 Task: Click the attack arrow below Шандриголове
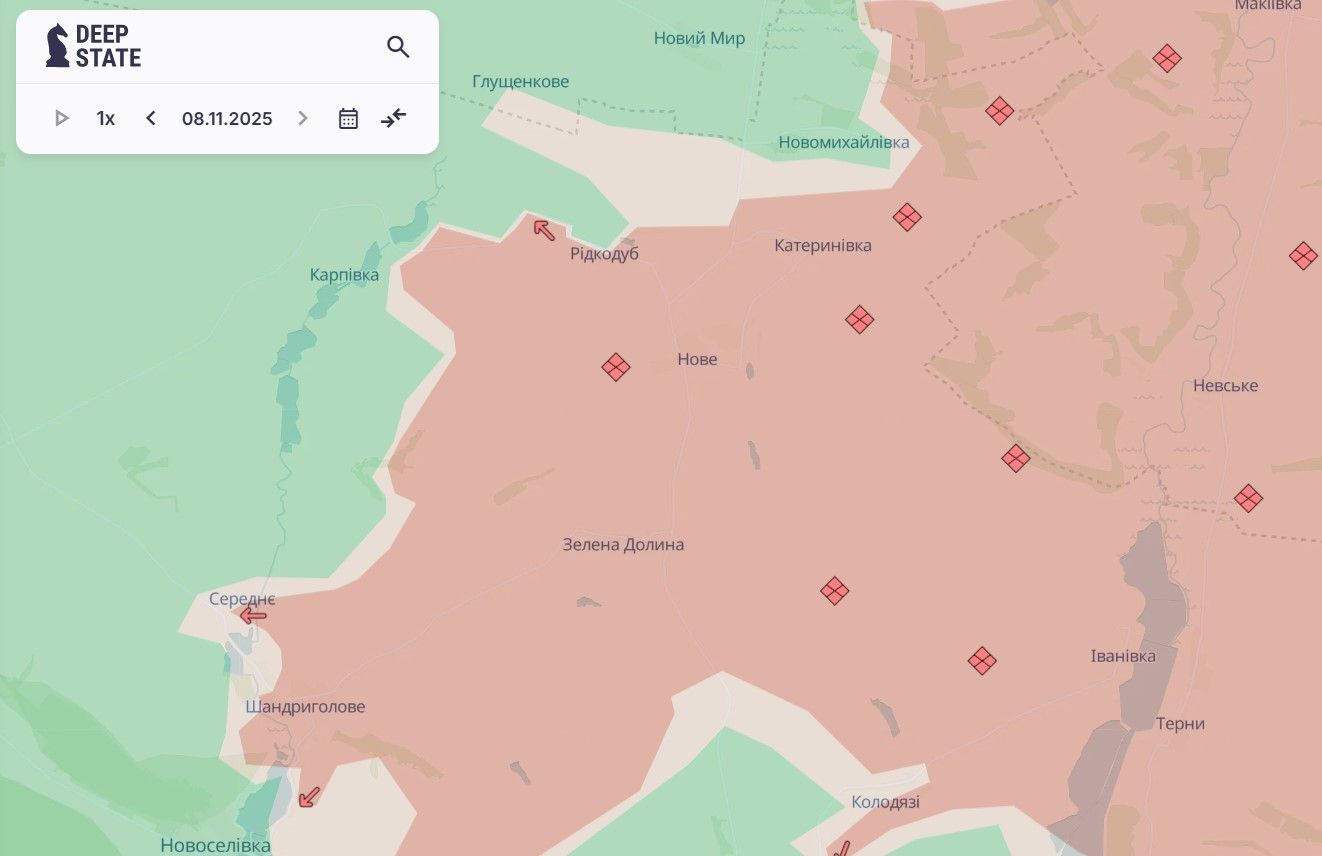309,797
